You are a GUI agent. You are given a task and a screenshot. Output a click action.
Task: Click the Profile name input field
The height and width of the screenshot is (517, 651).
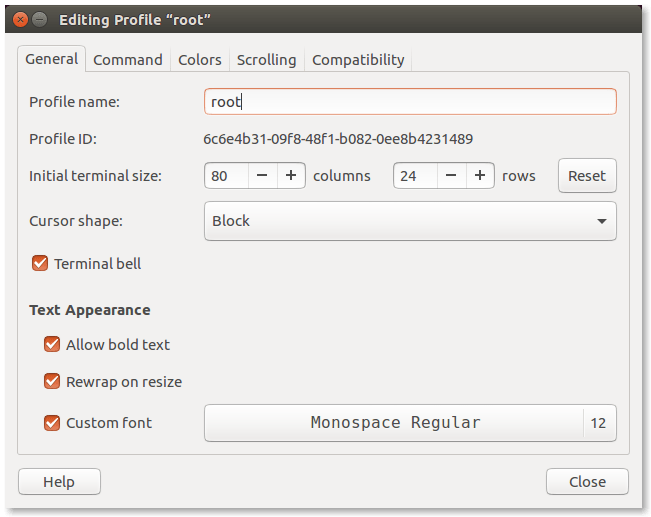(x=410, y=101)
